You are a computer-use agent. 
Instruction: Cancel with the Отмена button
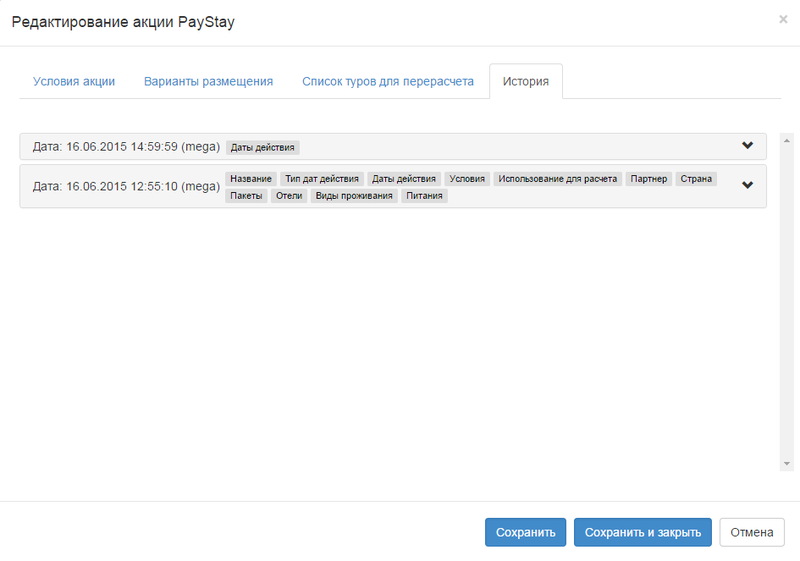pyautogui.click(x=751, y=532)
